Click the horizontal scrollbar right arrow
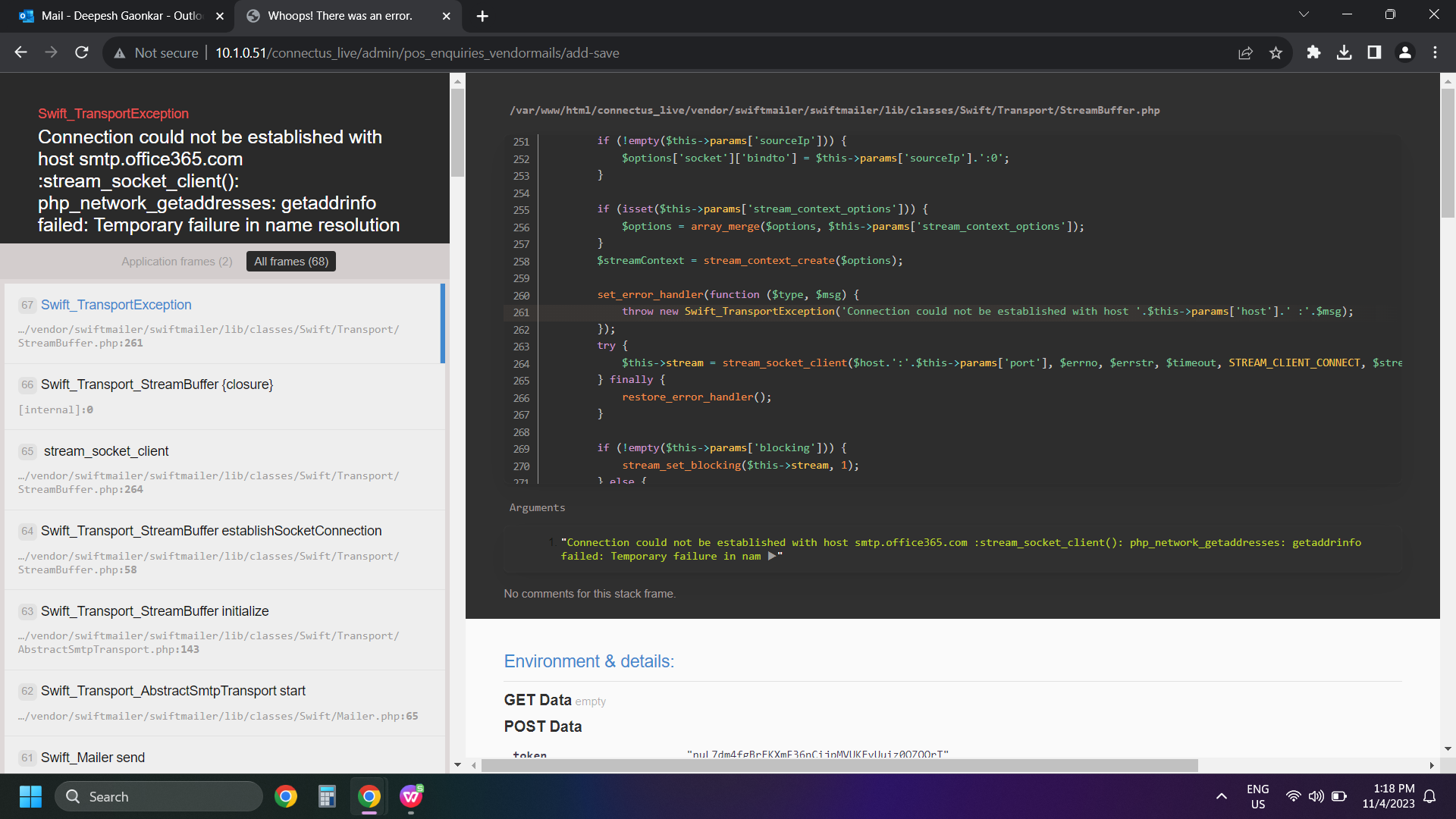This screenshot has width=1456, height=819. (1432, 765)
